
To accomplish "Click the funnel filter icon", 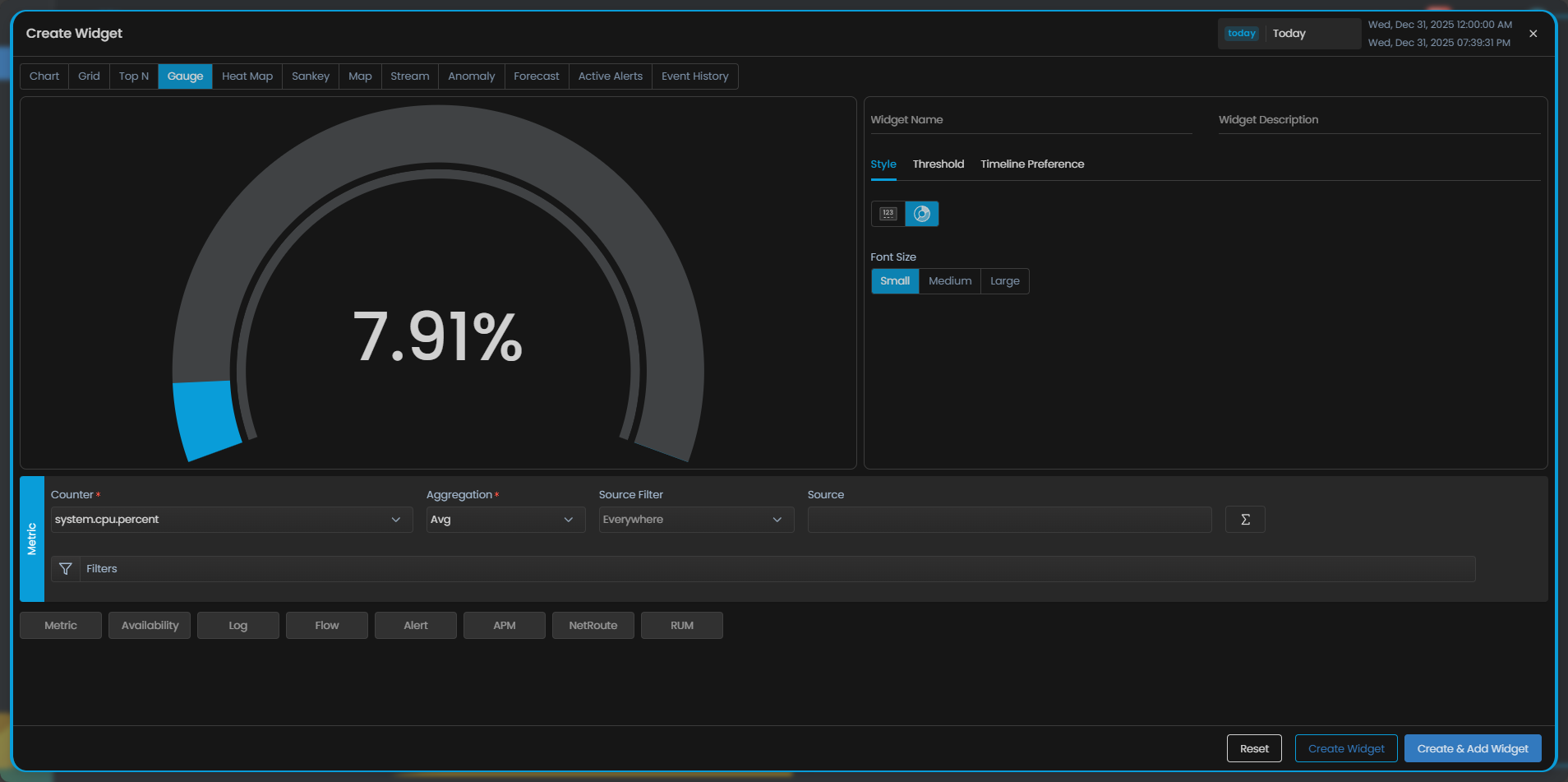I will (x=66, y=569).
